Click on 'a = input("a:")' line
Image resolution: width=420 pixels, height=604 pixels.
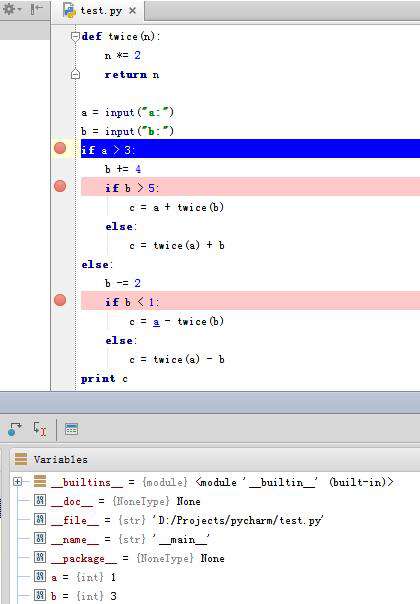128,112
